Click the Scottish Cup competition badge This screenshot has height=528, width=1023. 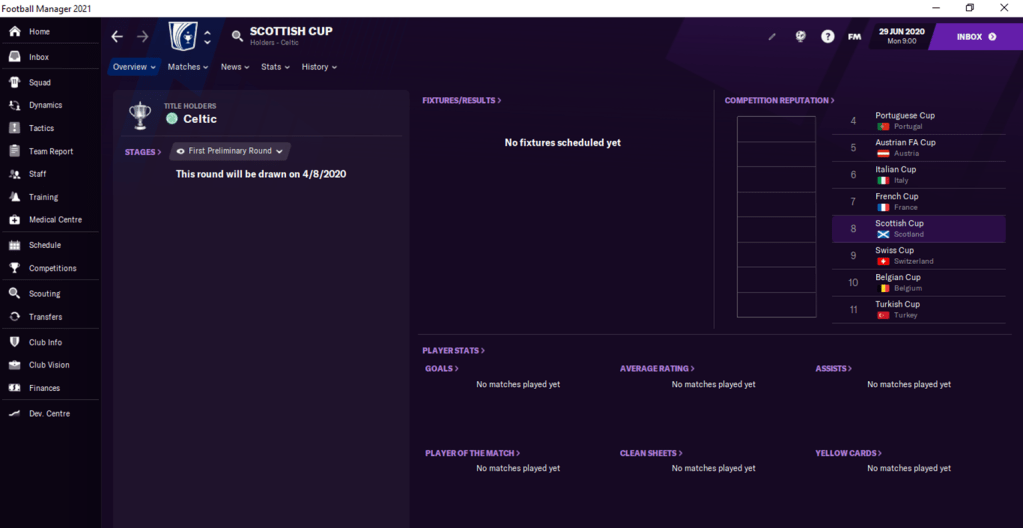tap(183, 37)
